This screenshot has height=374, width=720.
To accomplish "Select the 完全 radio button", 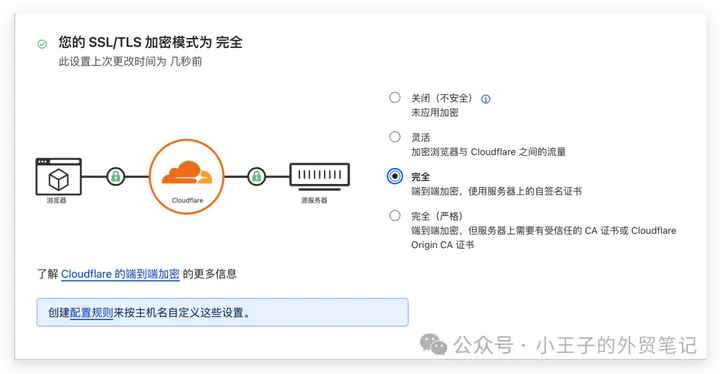I will click(x=394, y=176).
